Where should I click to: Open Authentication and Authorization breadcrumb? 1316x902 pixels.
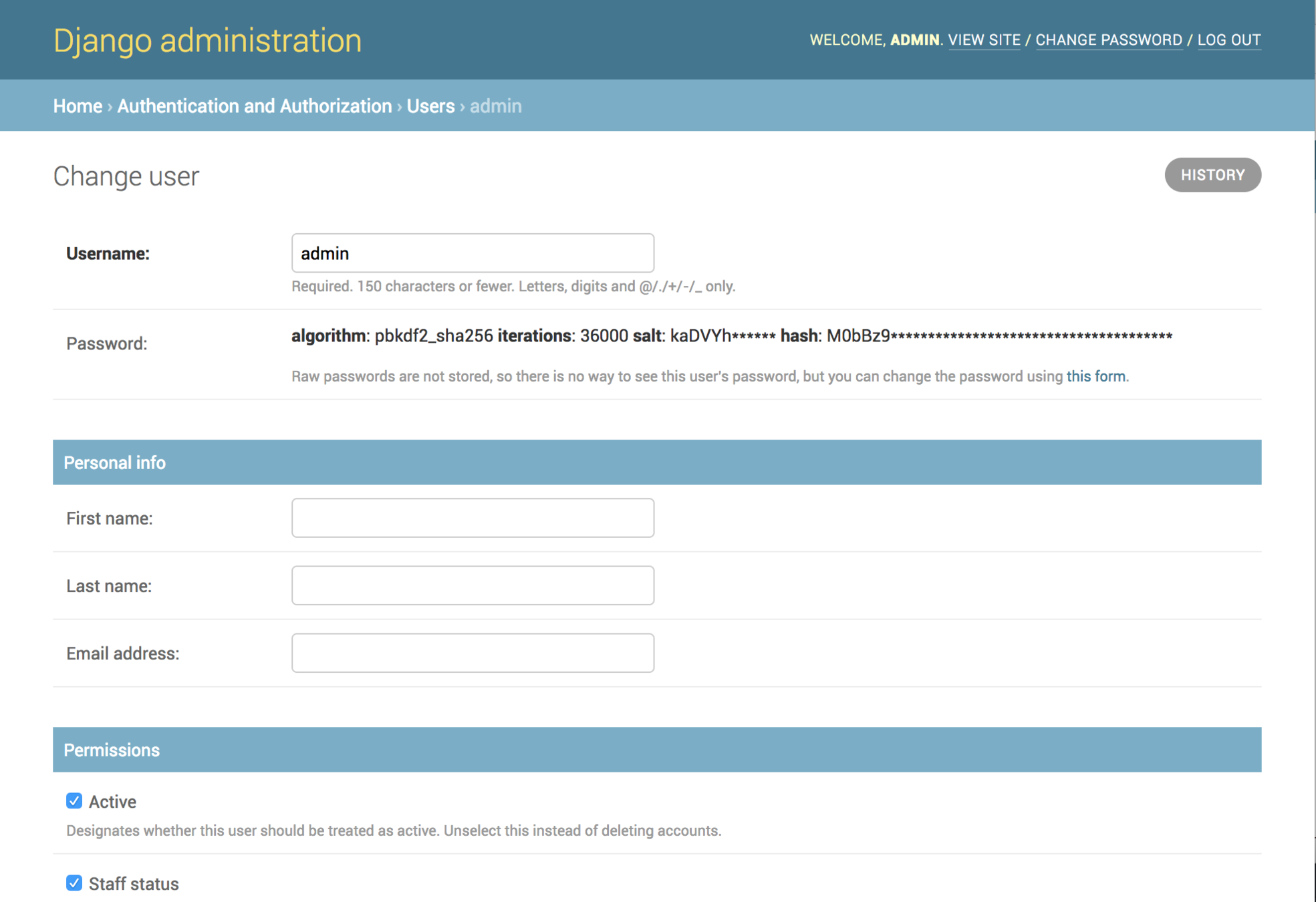[x=254, y=106]
